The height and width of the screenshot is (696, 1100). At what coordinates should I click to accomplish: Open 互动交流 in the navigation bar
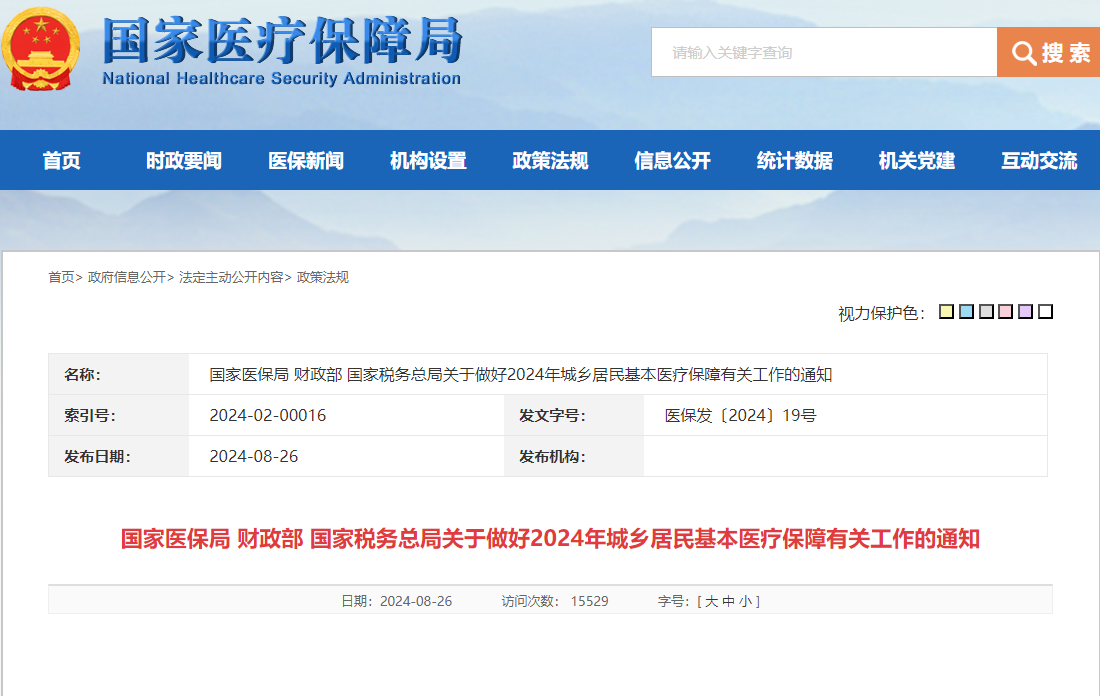(x=1039, y=160)
